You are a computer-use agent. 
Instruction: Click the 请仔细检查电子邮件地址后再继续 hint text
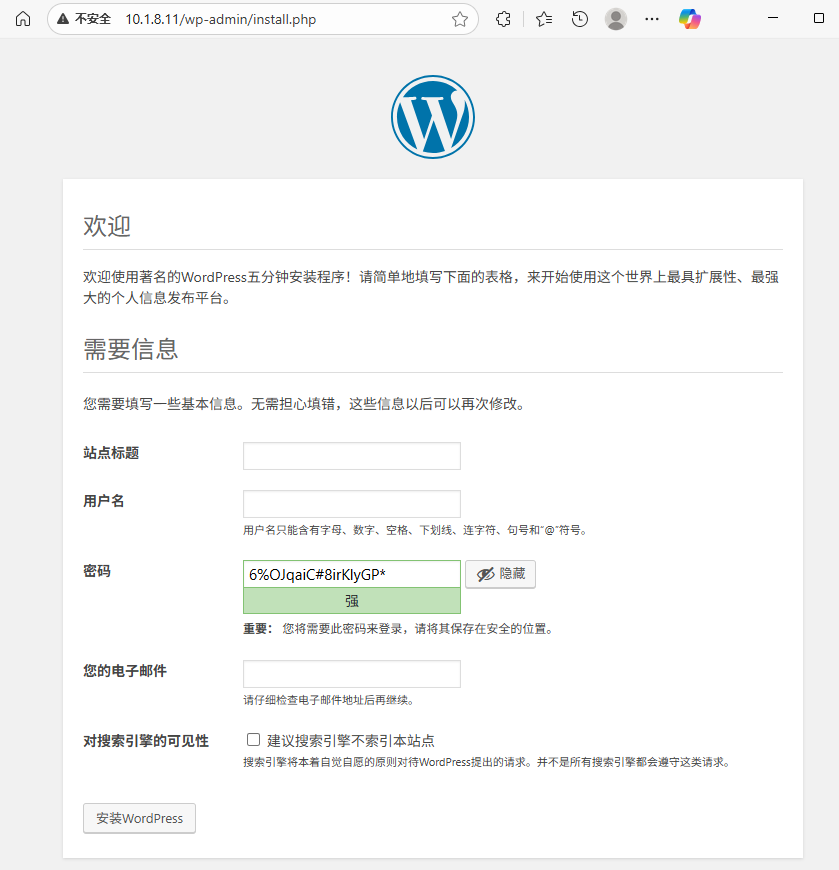pyautogui.click(x=328, y=700)
